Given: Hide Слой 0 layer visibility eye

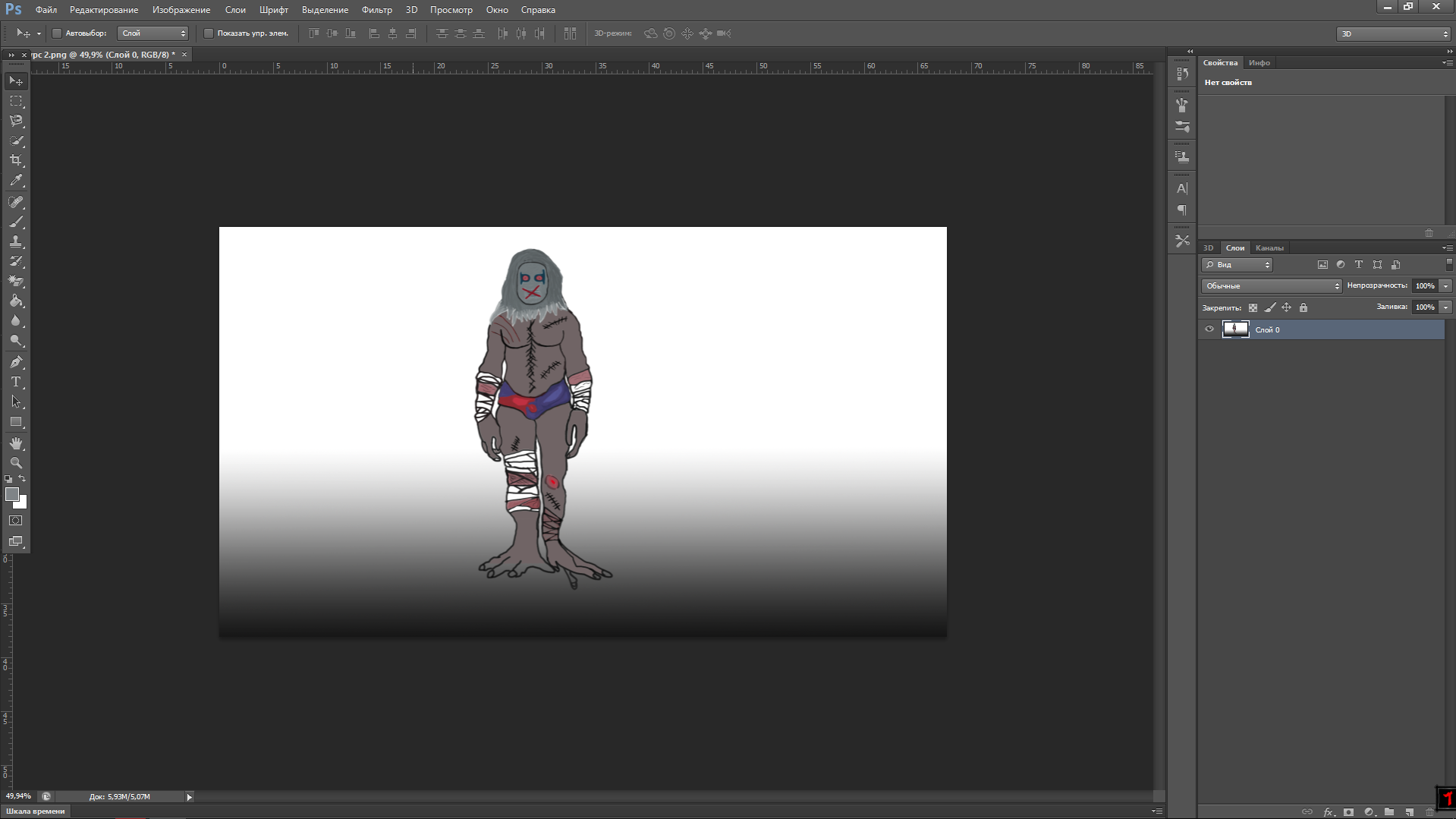Looking at the screenshot, I should pos(1209,329).
